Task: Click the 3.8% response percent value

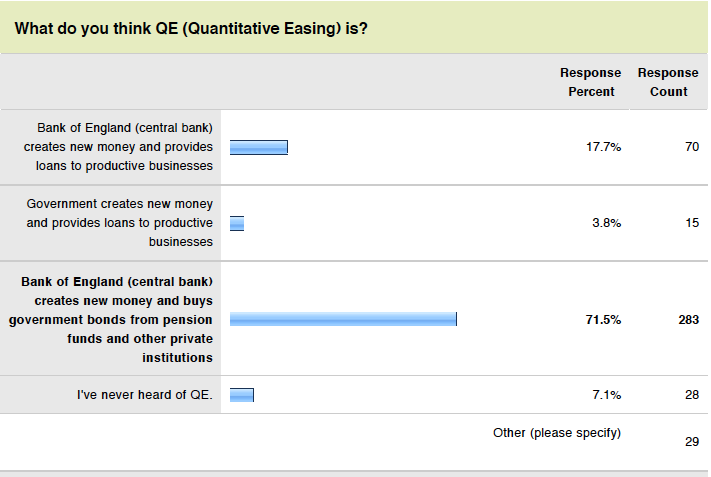Action: click(606, 223)
